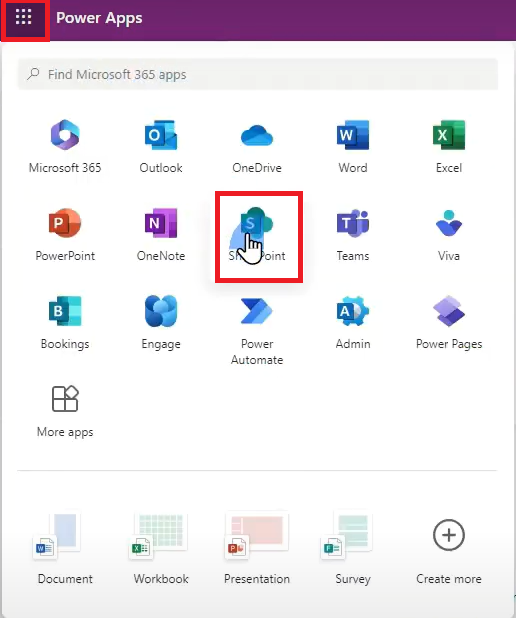Launch Word from the launcher
Viewport: 516px width, 618px height.
point(353,147)
